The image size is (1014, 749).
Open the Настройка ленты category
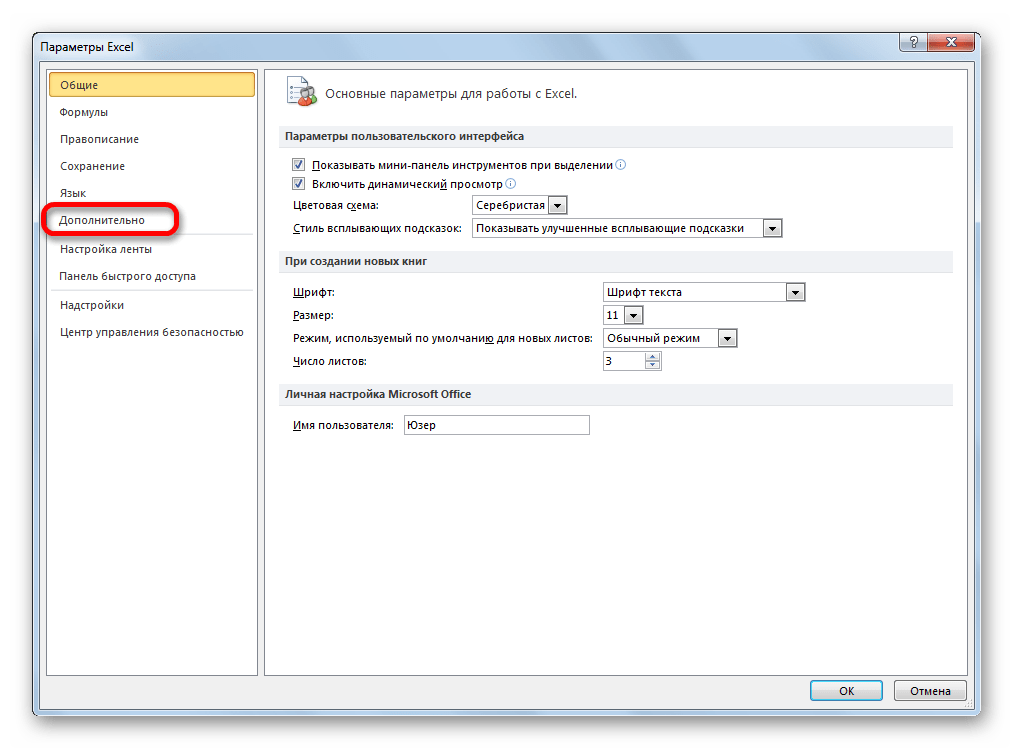[105, 249]
